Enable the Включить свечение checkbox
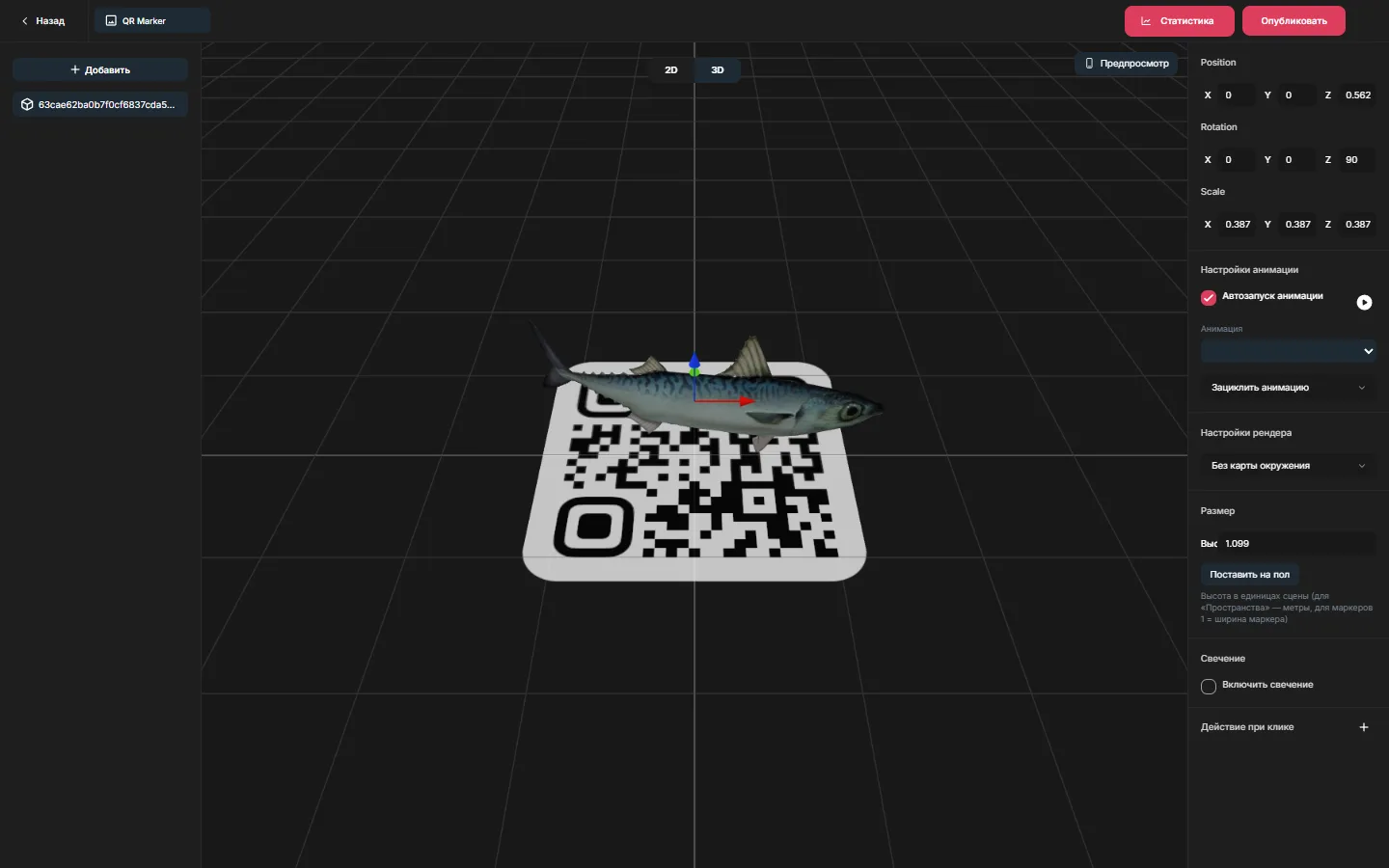Screen dimensions: 1389x868 tap(1208, 687)
